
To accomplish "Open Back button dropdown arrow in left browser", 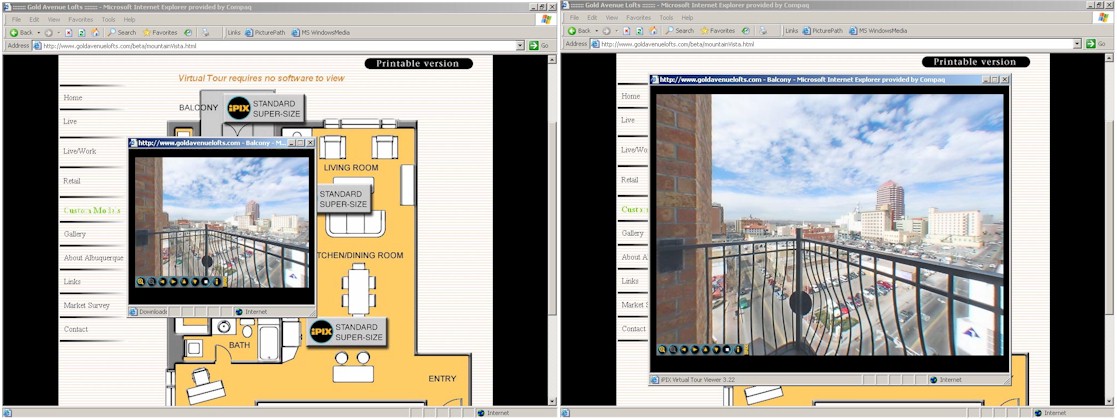I will 38,32.
